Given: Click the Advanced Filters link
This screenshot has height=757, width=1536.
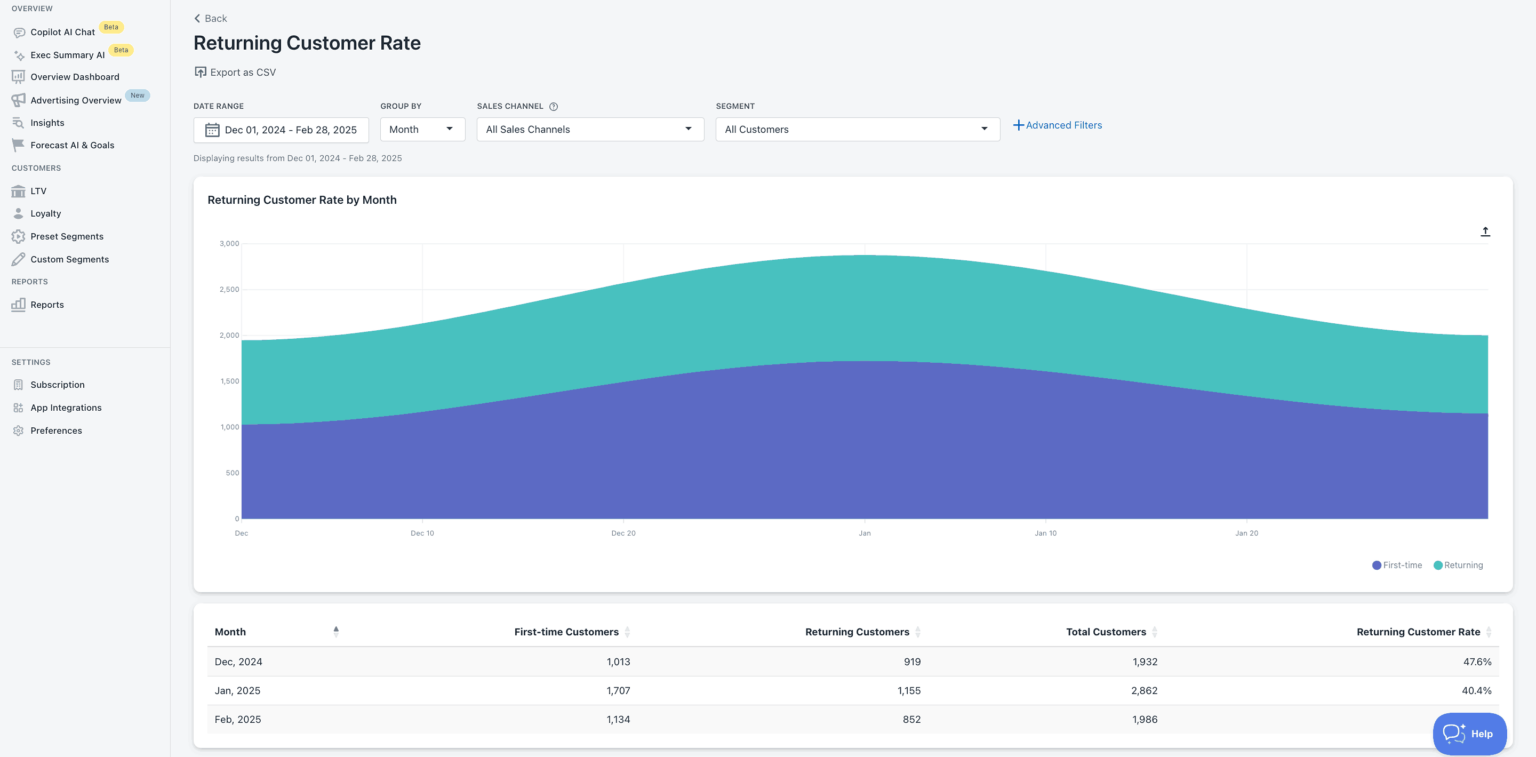Looking at the screenshot, I should coord(1057,125).
